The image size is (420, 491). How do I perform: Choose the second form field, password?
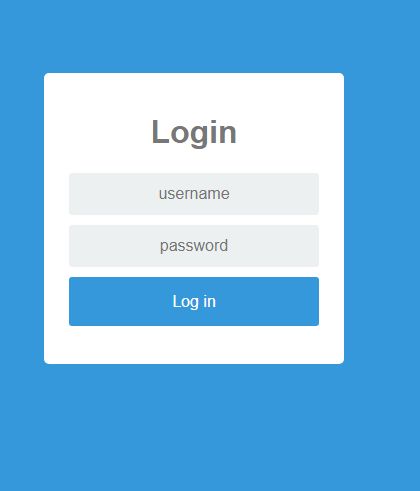(x=194, y=246)
